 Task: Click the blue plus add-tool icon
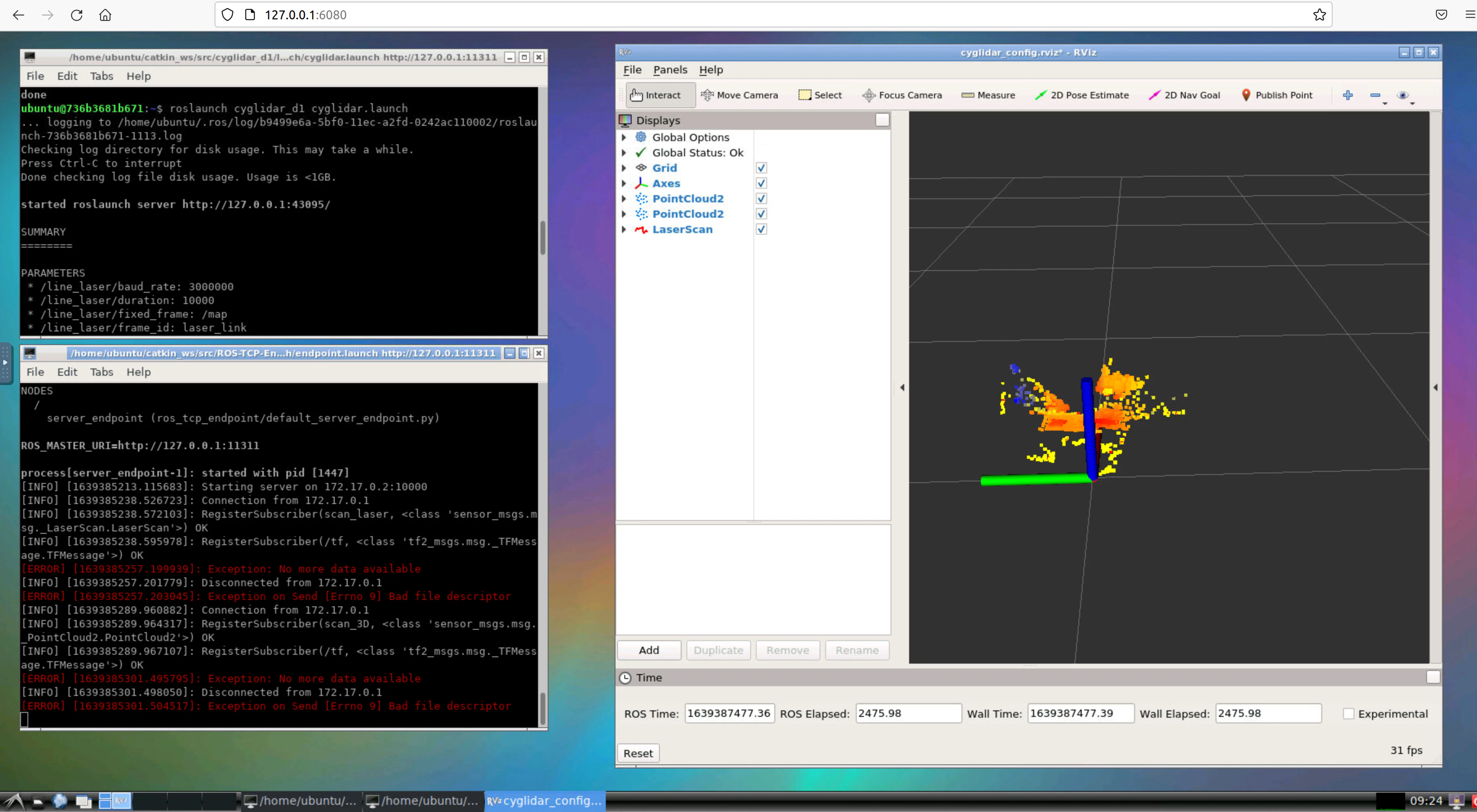tap(1348, 95)
